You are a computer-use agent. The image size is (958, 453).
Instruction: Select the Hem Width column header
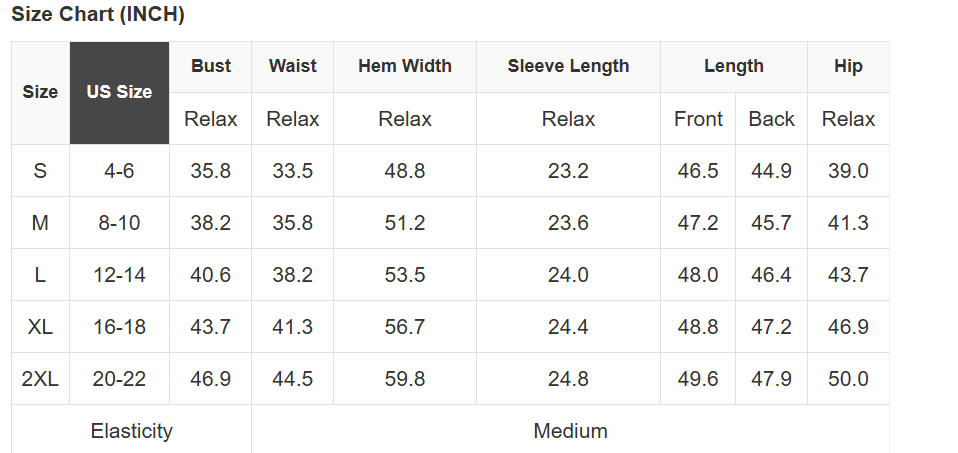pos(404,66)
